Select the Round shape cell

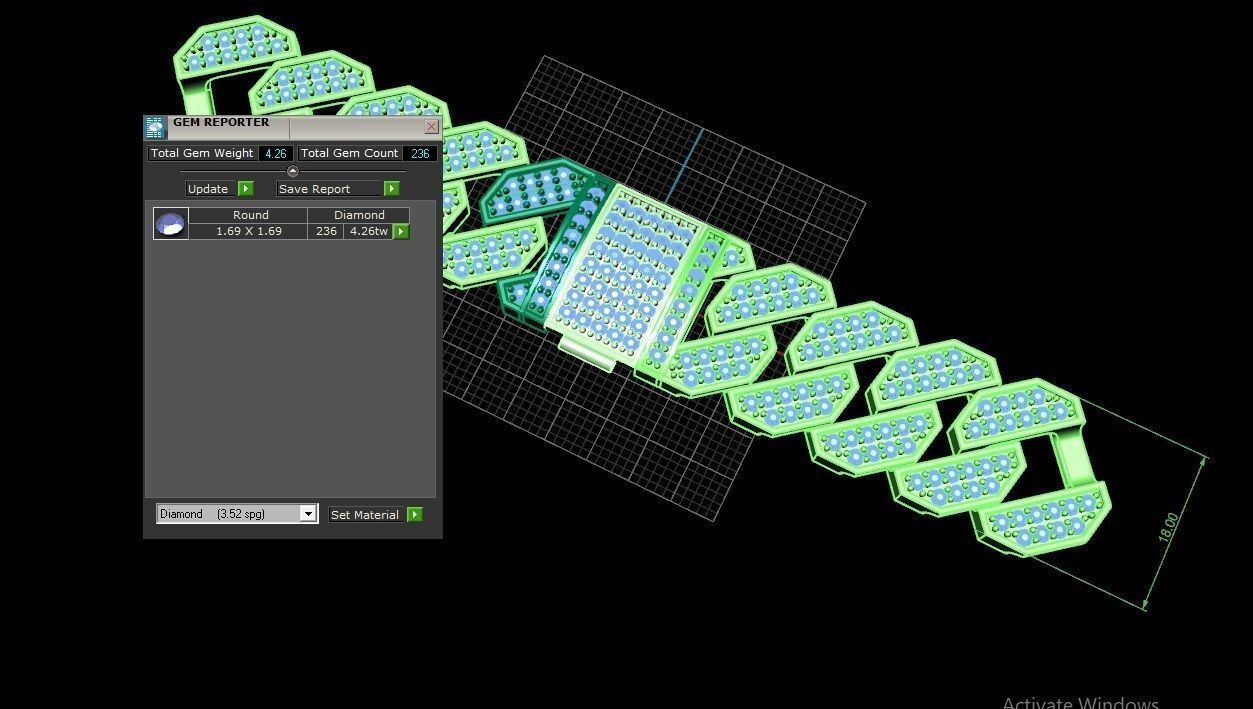pyautogui.click(x=250, y=215)
